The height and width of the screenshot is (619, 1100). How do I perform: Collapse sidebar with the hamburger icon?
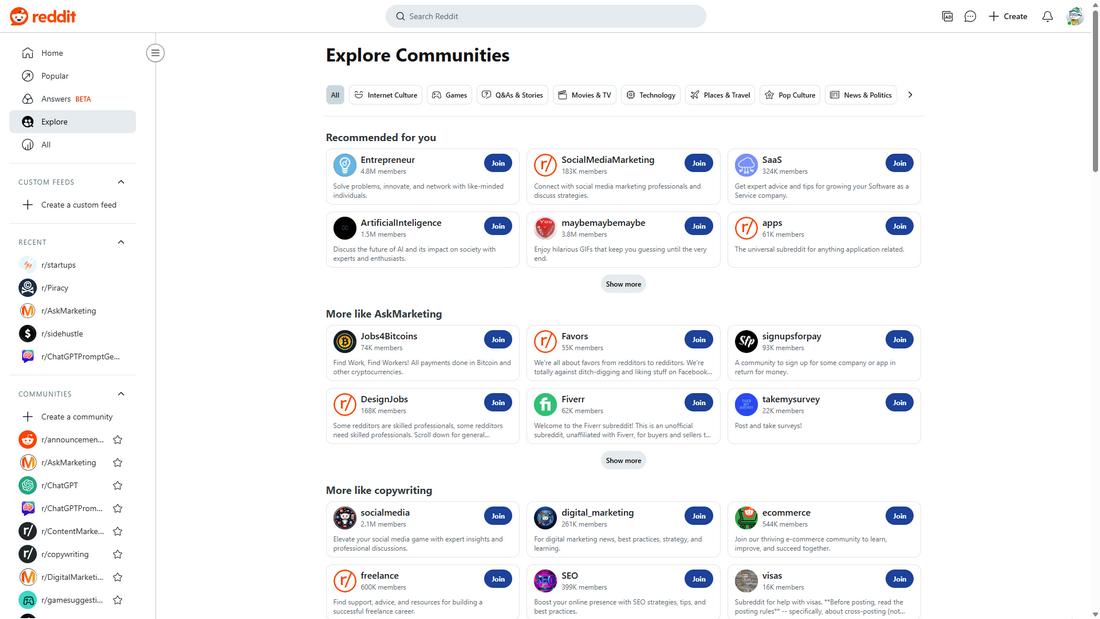[x=155, y=53]
